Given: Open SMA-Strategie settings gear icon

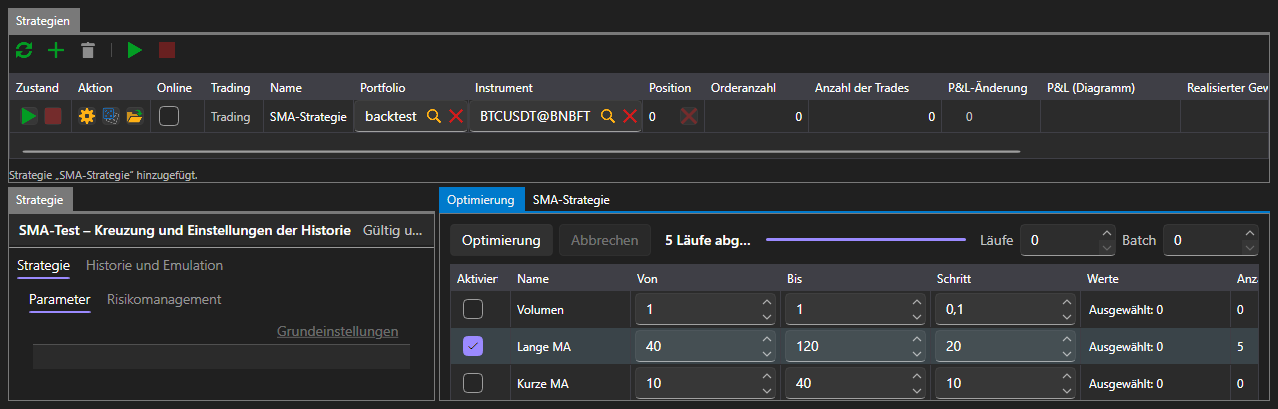Looking at the screenshot, I should click(x=87, y=116).
